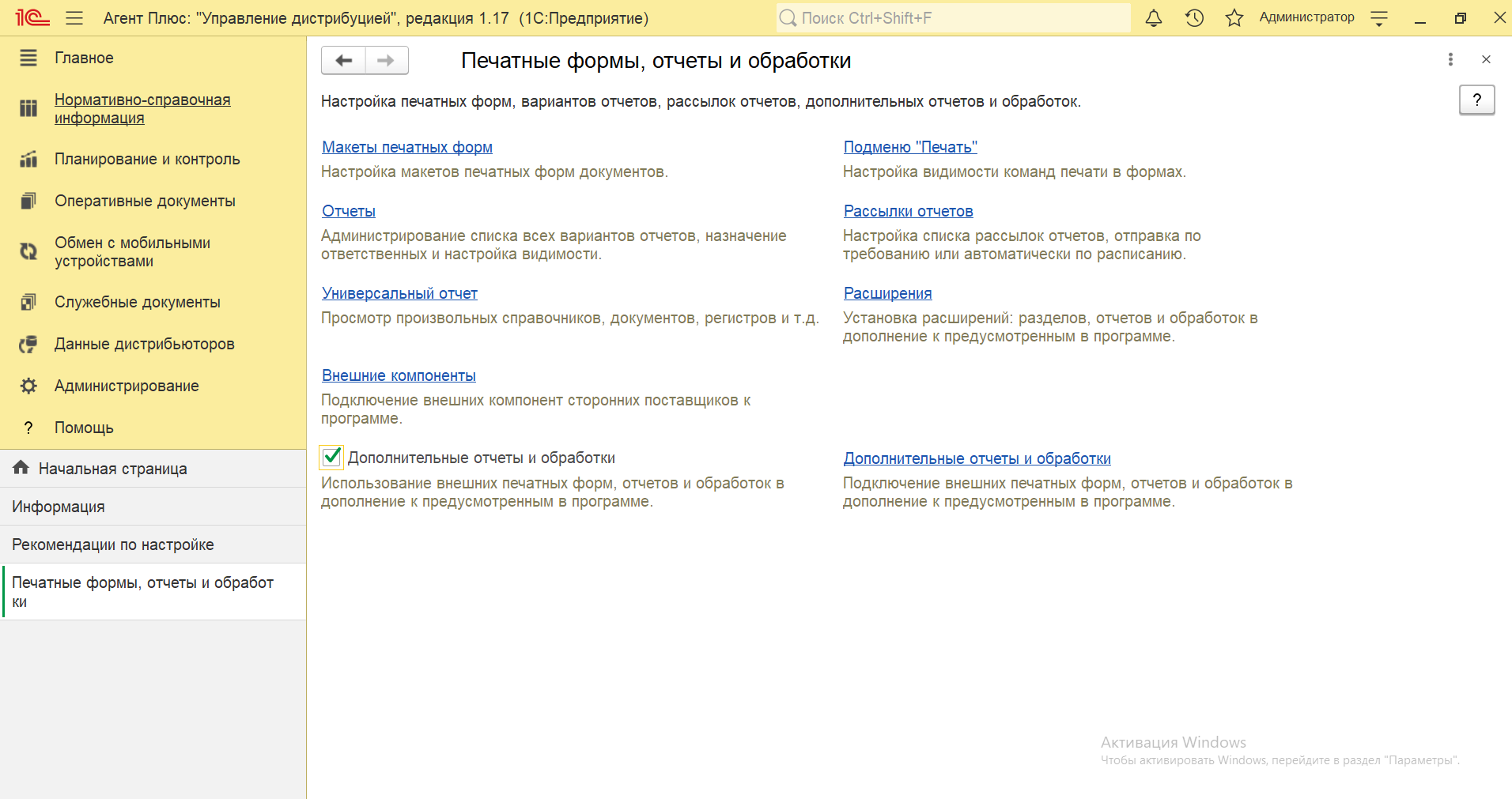Close the Печатные формы form tab

1486,59
